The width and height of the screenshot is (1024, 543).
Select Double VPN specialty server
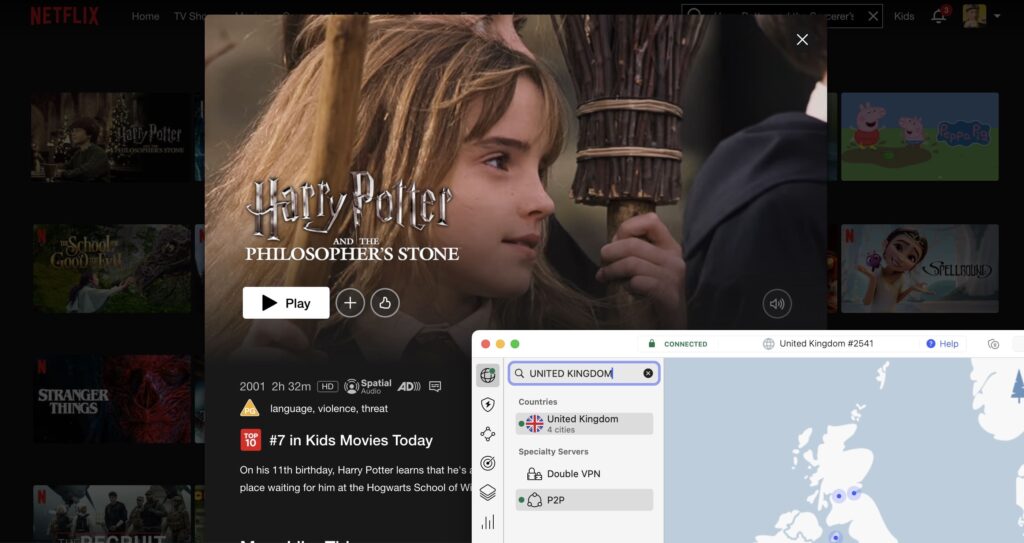pos(584,474)
